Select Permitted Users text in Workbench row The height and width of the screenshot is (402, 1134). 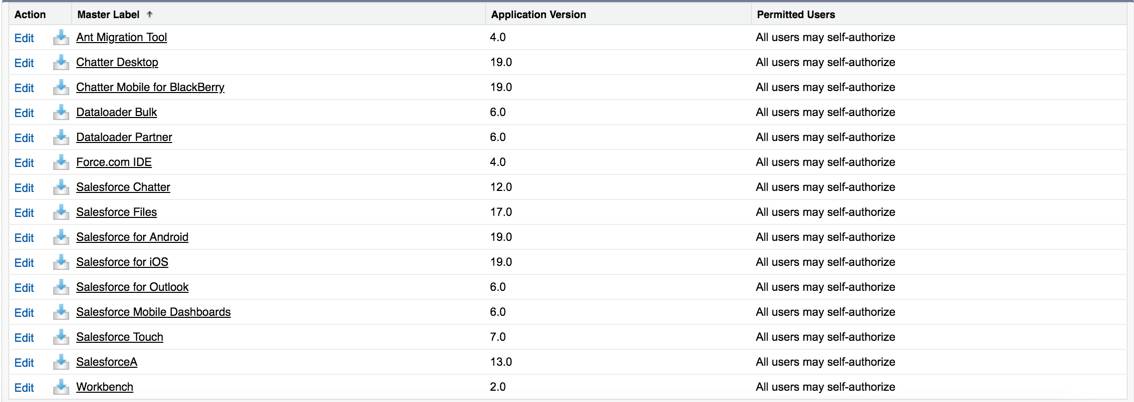point(825,387)
